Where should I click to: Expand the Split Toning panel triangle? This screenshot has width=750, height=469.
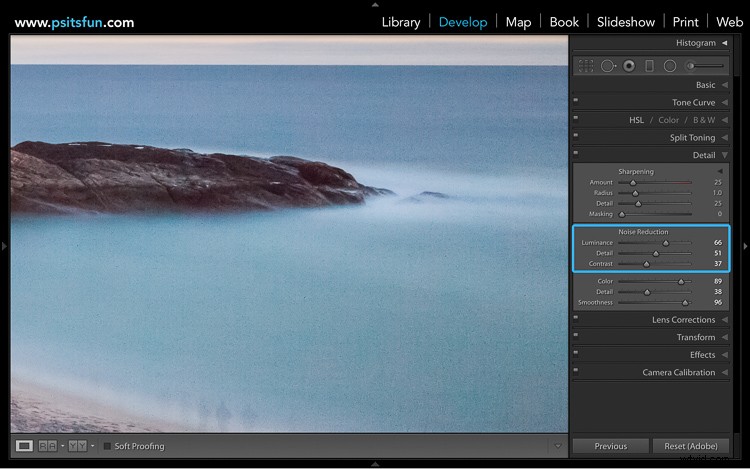(x=725, y=138)
